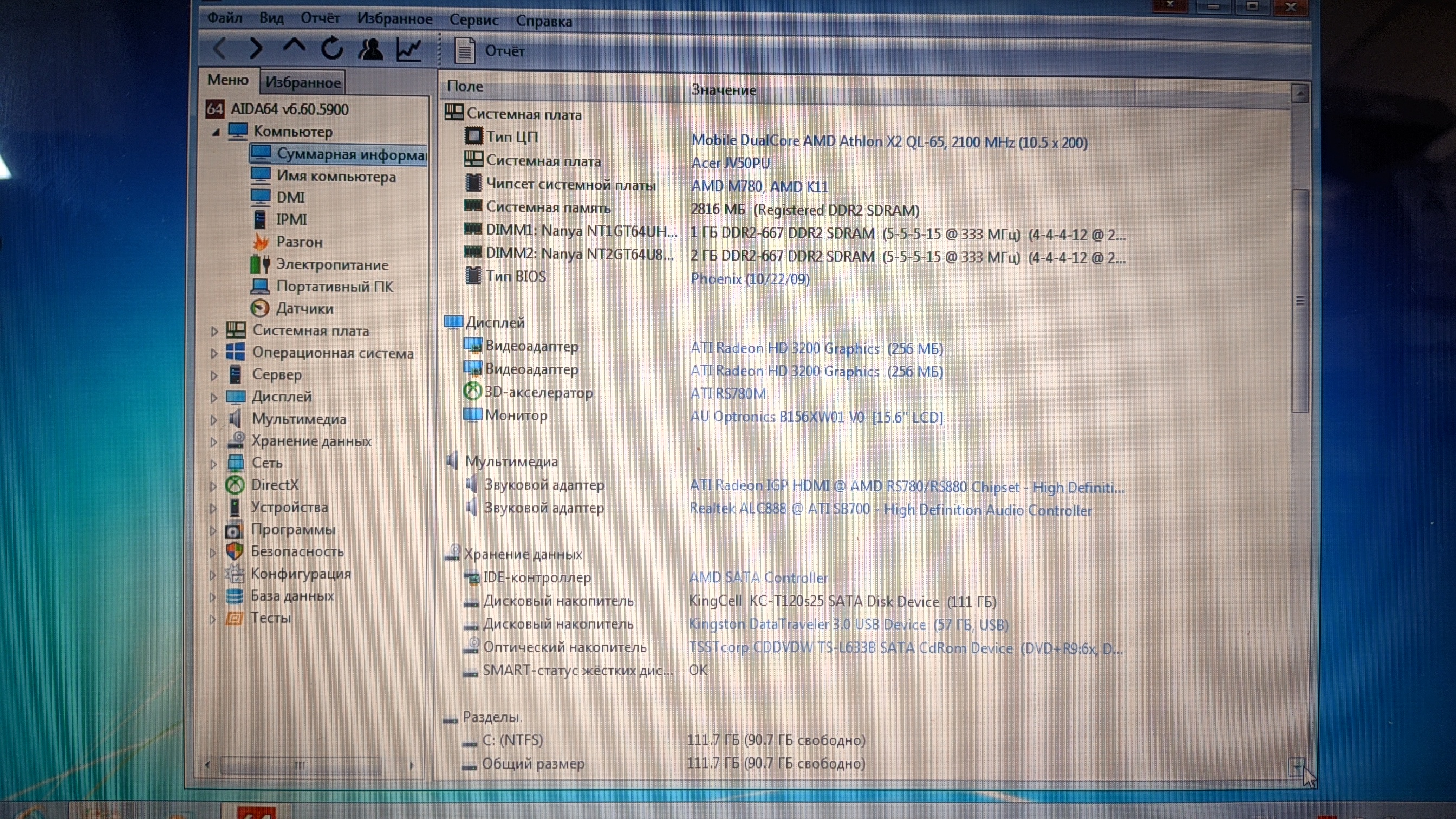Open the Отчёт menu in the menu bar

point(320,18)
